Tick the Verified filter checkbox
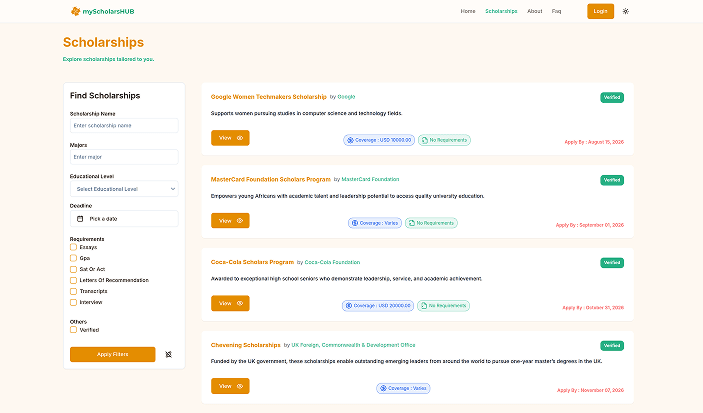The image size is (703, 413). [x=73, y=329]
